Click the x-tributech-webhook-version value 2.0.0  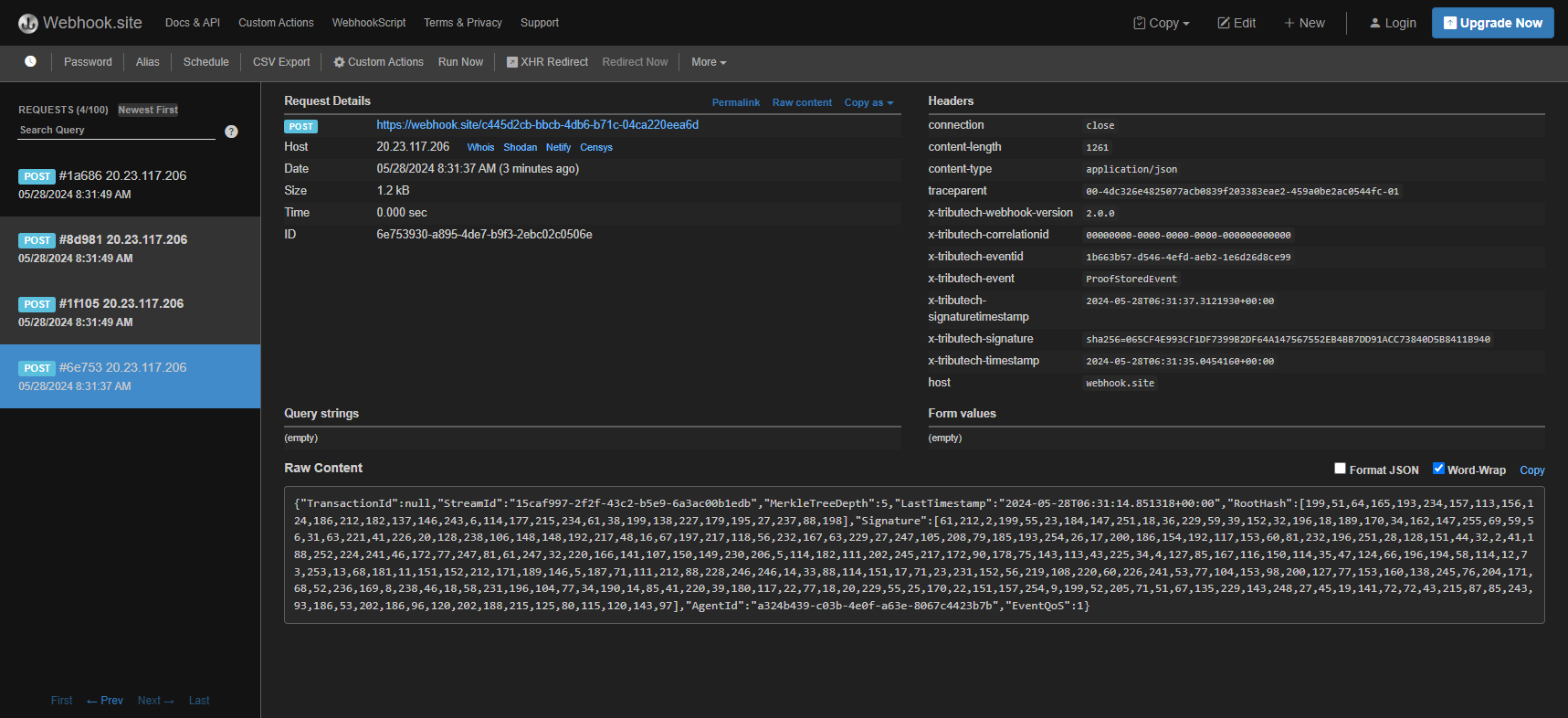[x=1100, y=213]
